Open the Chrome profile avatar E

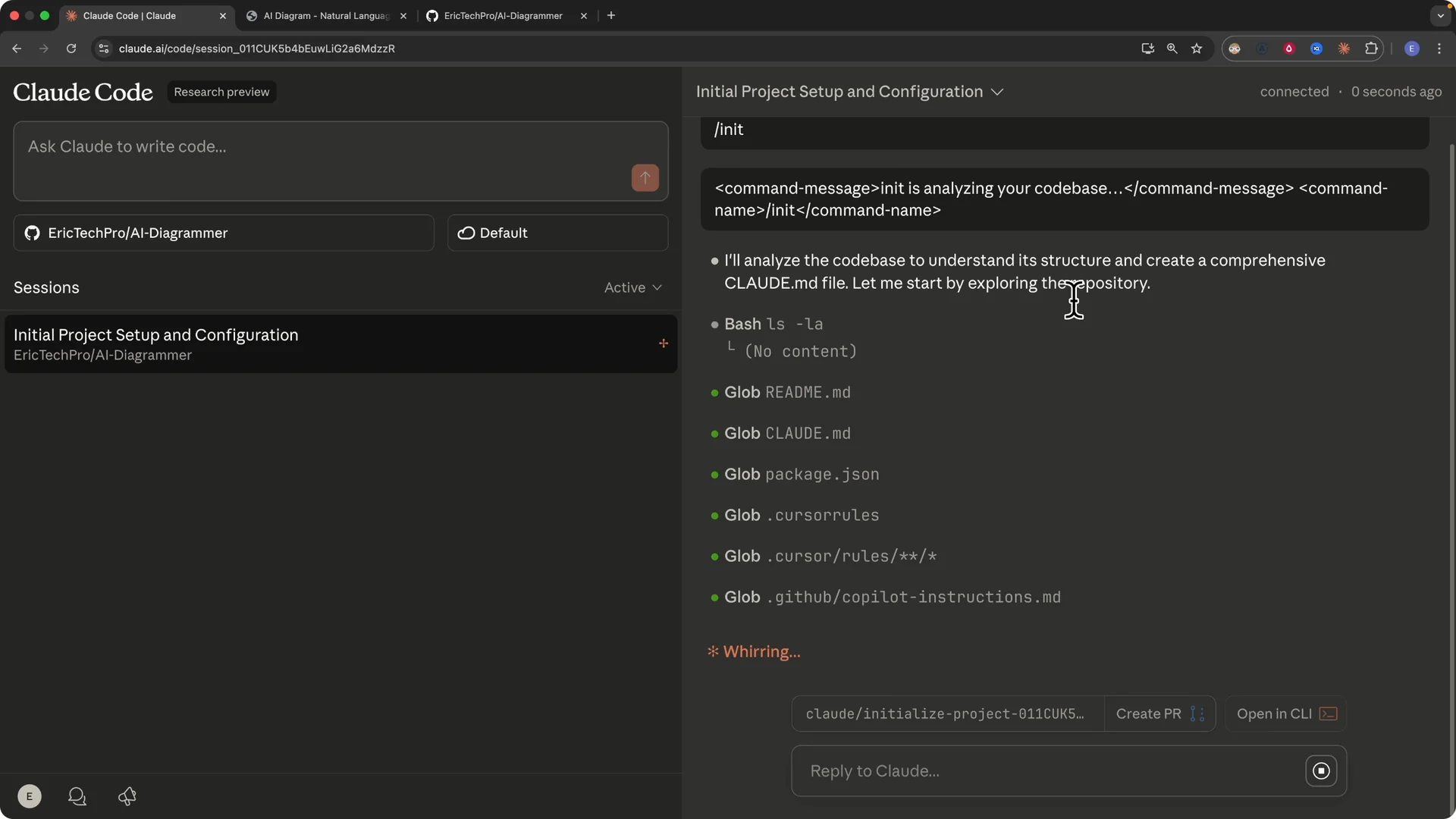point(1412,49)
